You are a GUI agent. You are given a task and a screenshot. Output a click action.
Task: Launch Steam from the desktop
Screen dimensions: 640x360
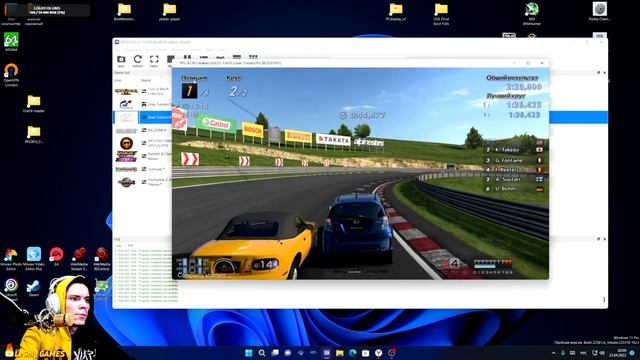tap(34, 288)
